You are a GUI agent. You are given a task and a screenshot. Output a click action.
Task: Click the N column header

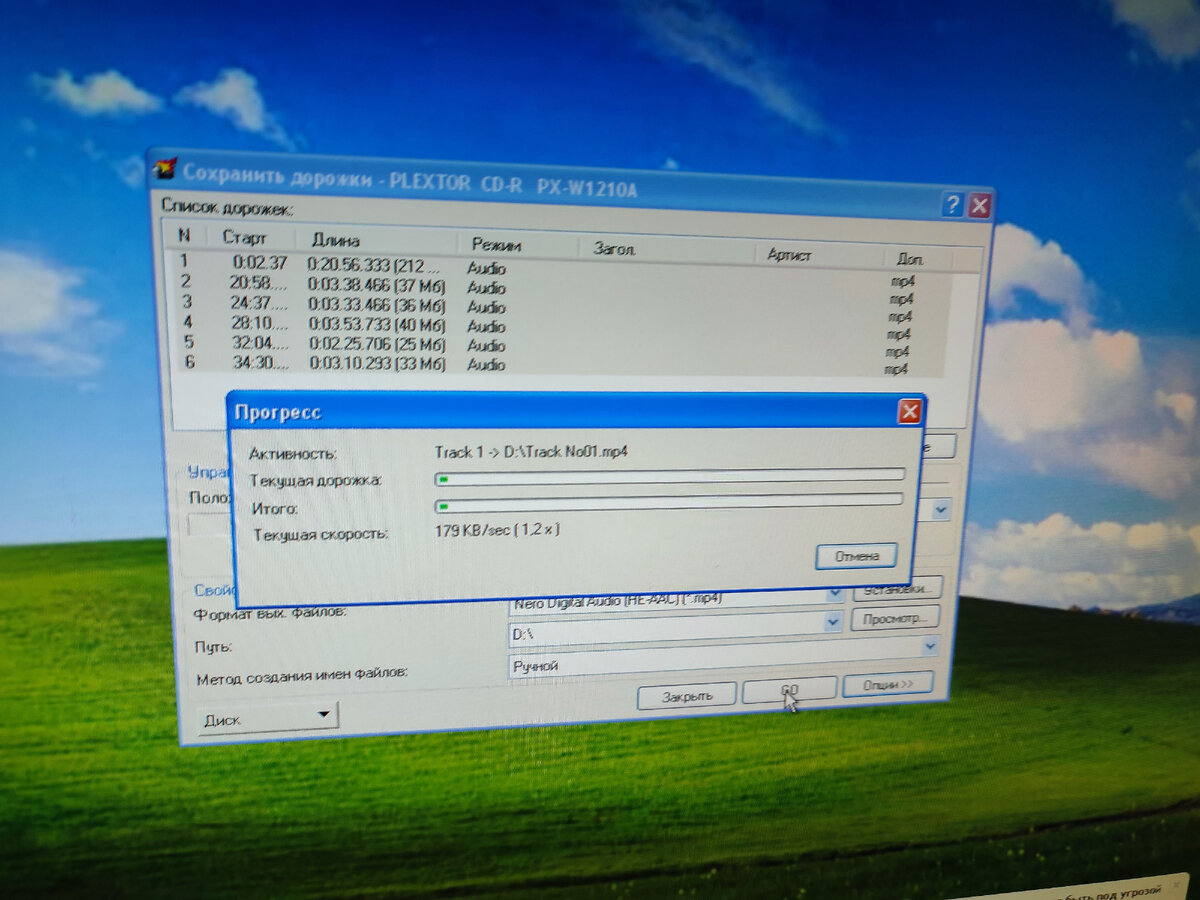pos(184,236)
